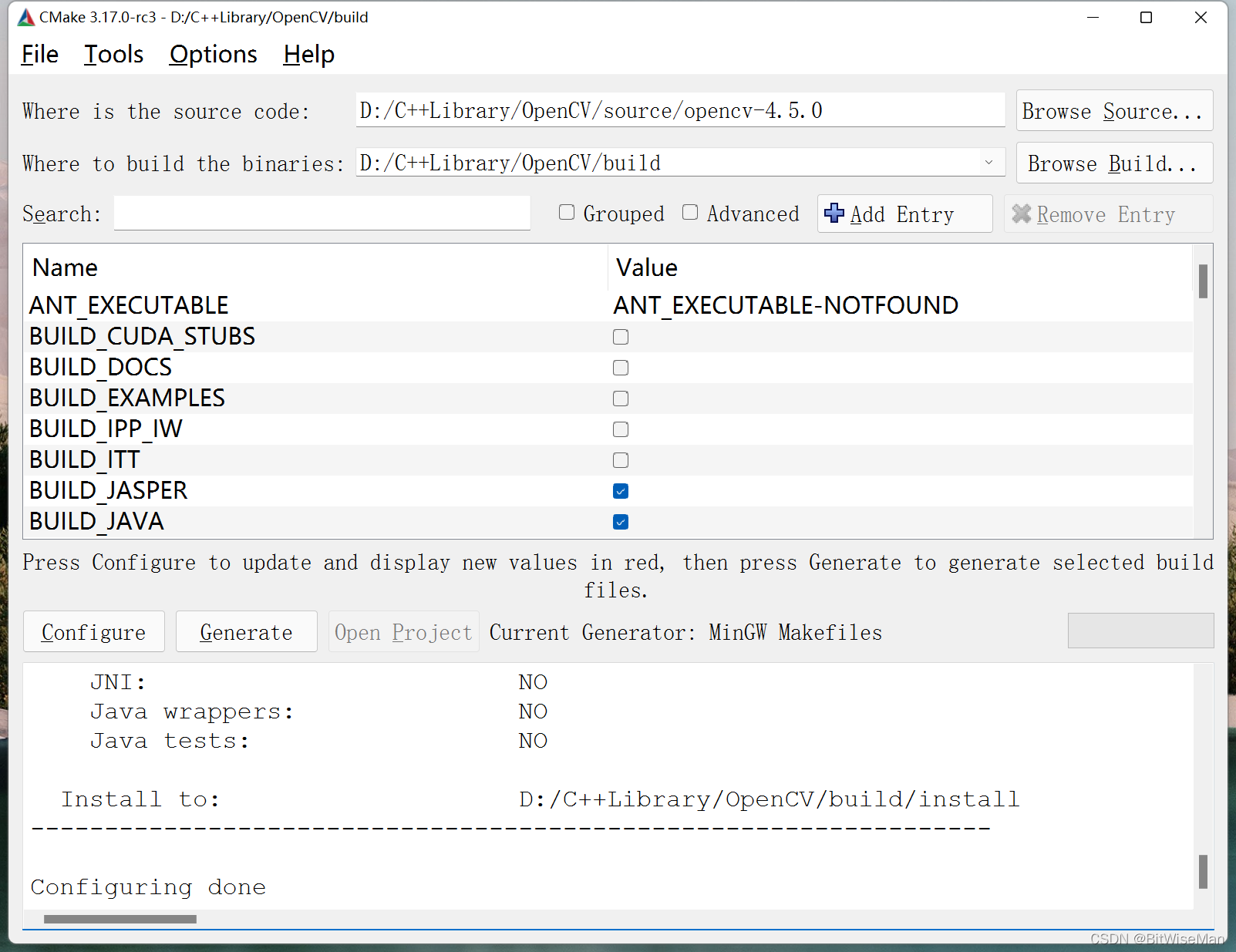Open the Options menu

click(214, 55)
